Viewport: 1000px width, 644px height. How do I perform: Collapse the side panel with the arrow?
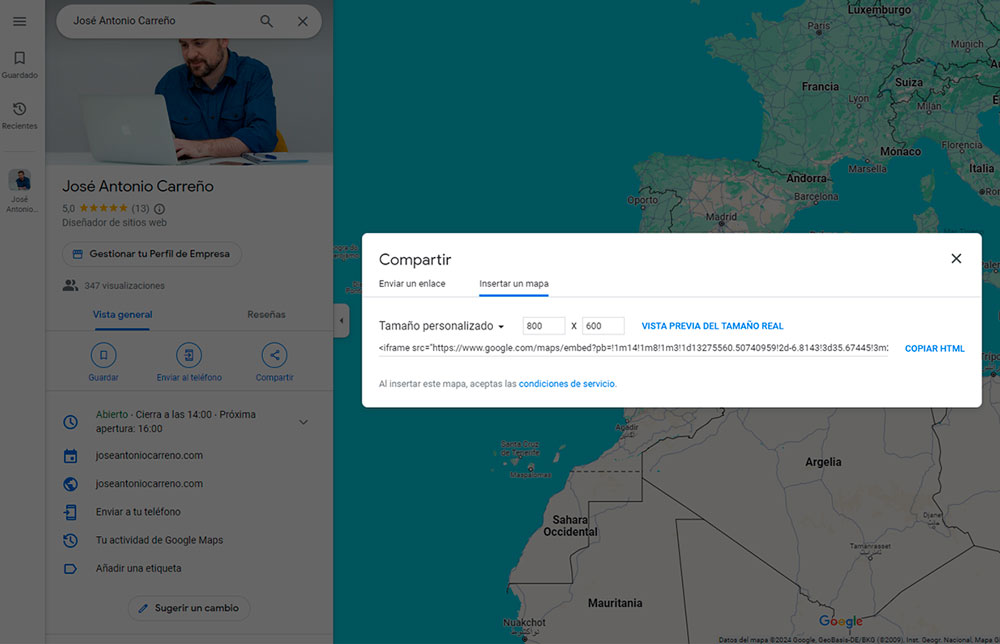coord(341,322)
